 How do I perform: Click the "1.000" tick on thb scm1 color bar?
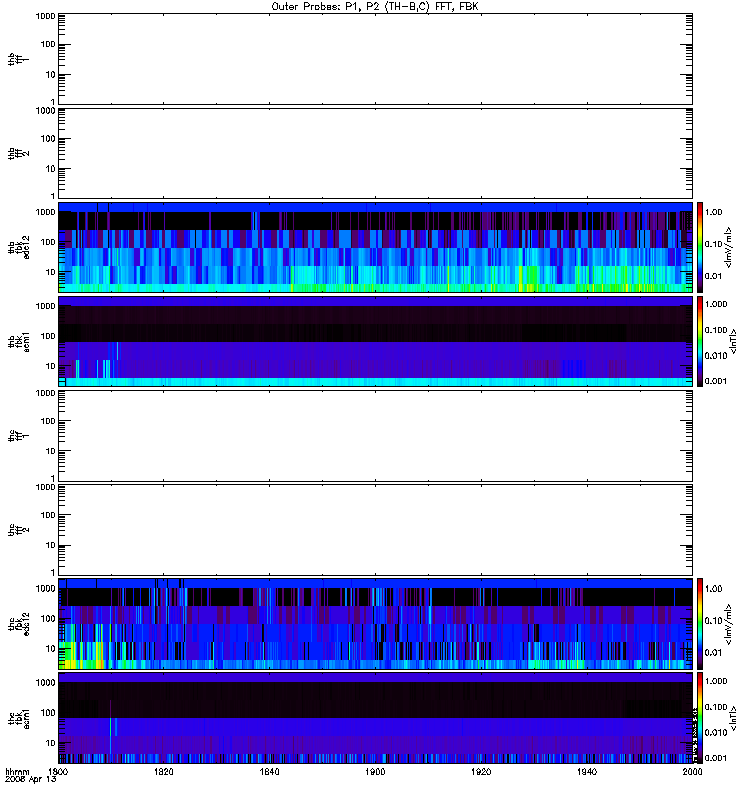716,304
